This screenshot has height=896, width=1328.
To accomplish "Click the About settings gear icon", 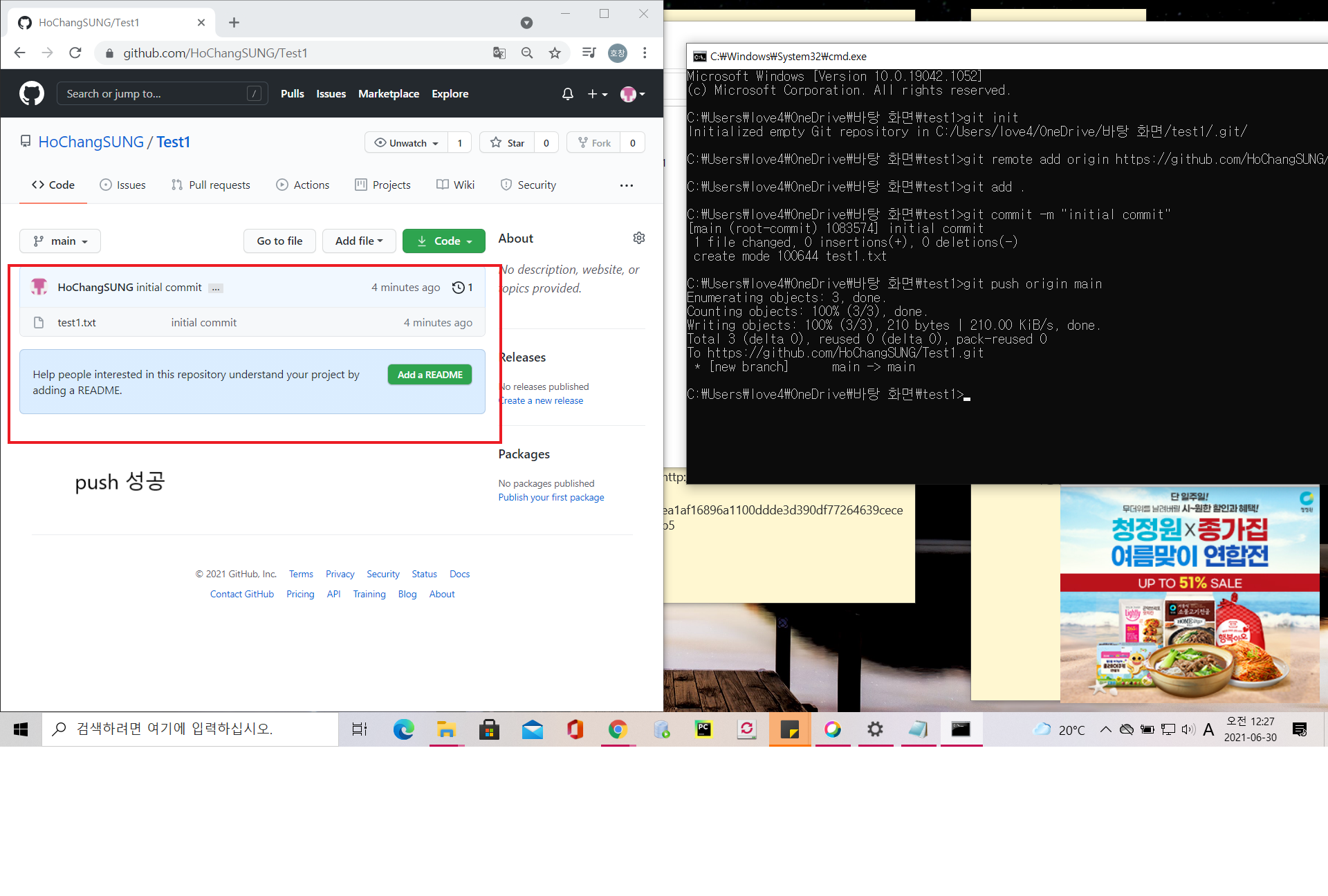I will pyautogui.click(x=638, y=238).
